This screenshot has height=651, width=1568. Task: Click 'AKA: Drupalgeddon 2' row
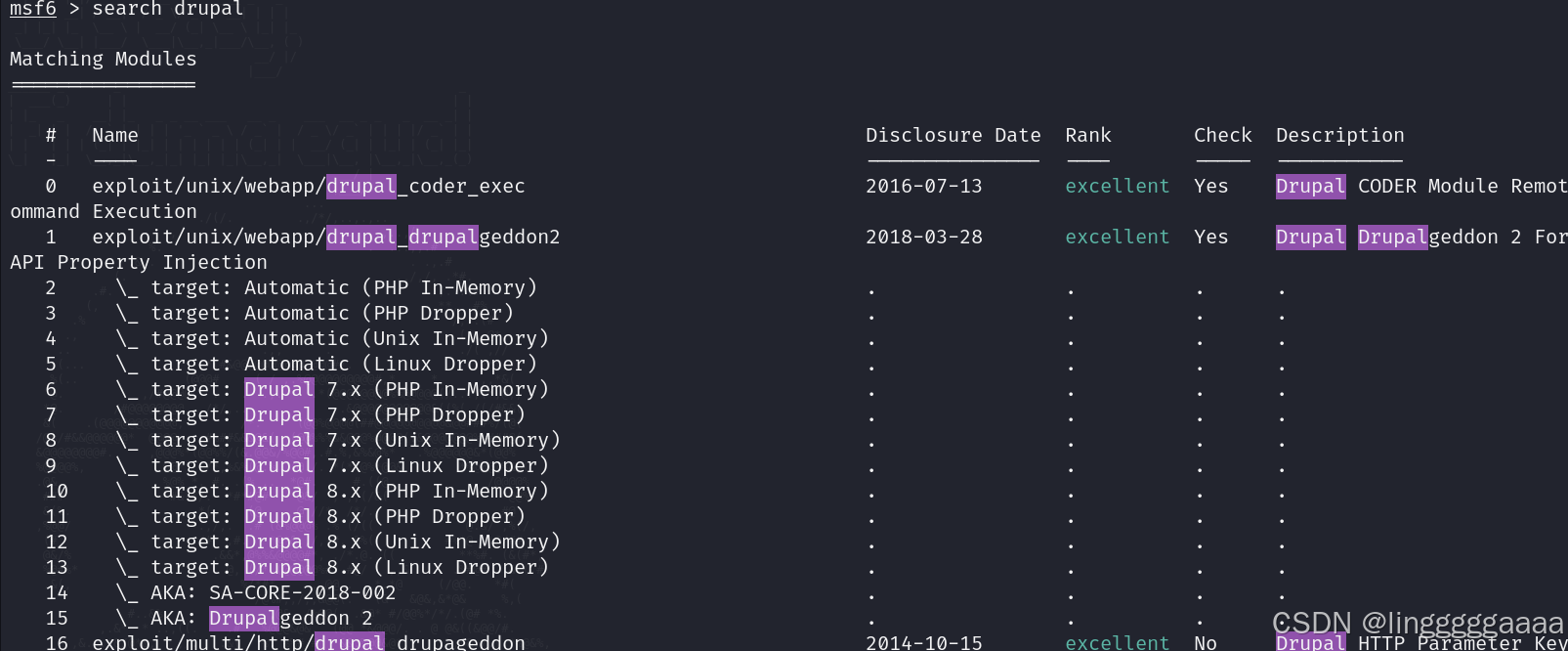pos(244,619)
